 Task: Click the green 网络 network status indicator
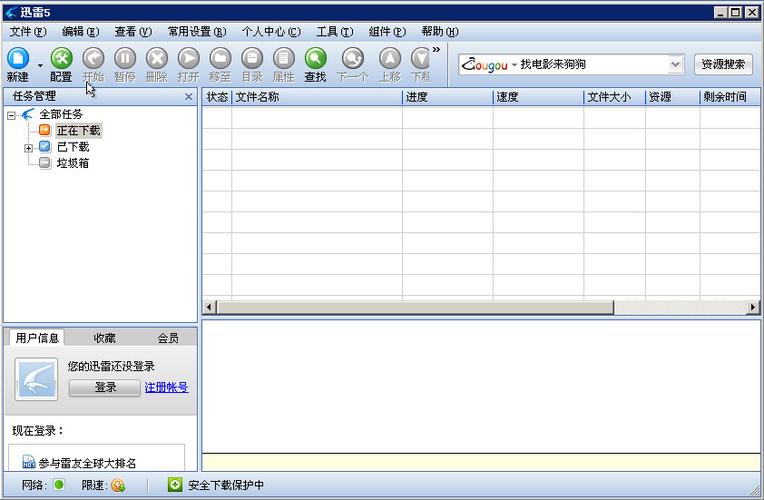coord(58,485)
